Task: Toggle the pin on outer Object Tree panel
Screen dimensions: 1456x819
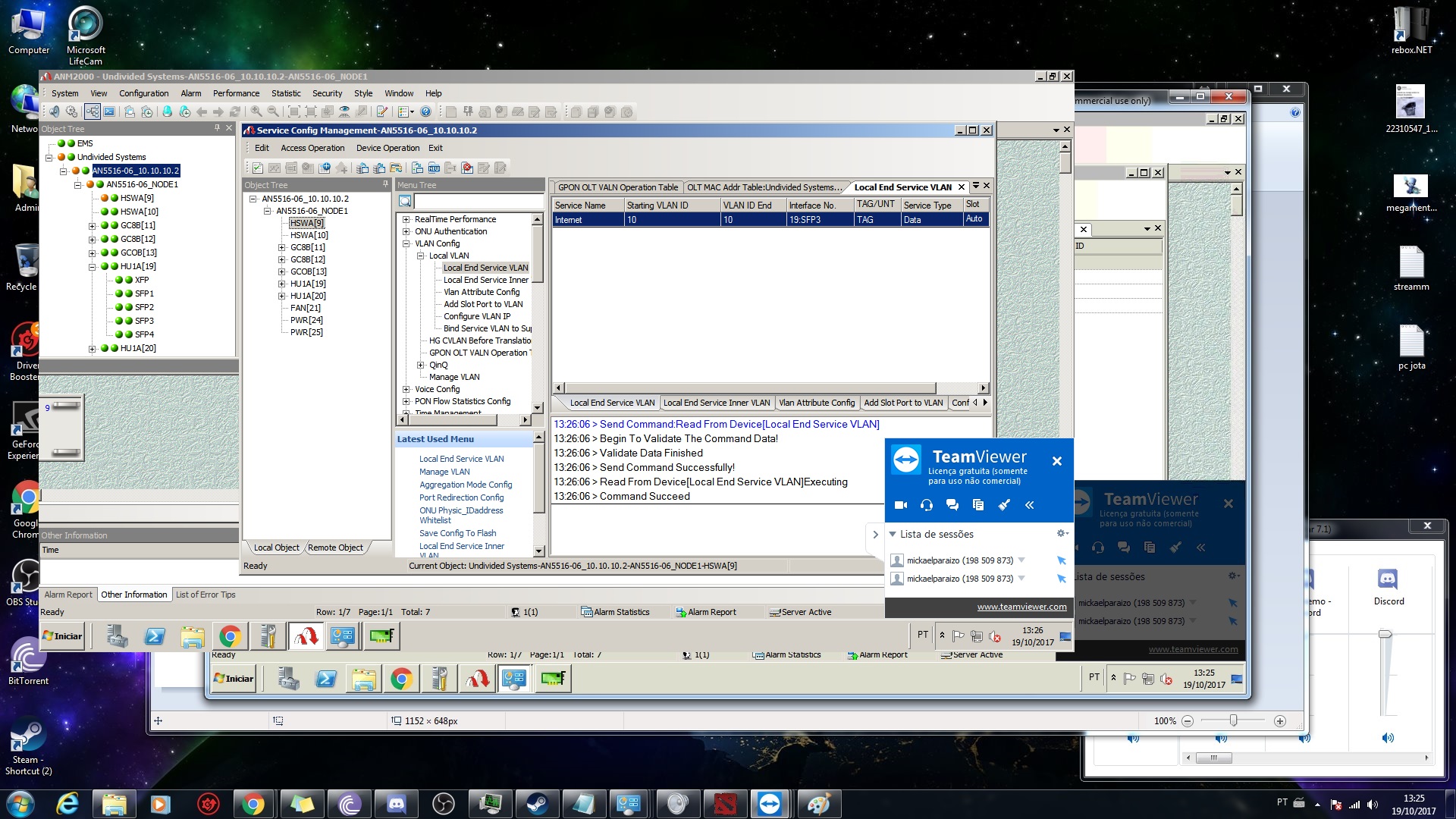Action: tap(218, 128)
